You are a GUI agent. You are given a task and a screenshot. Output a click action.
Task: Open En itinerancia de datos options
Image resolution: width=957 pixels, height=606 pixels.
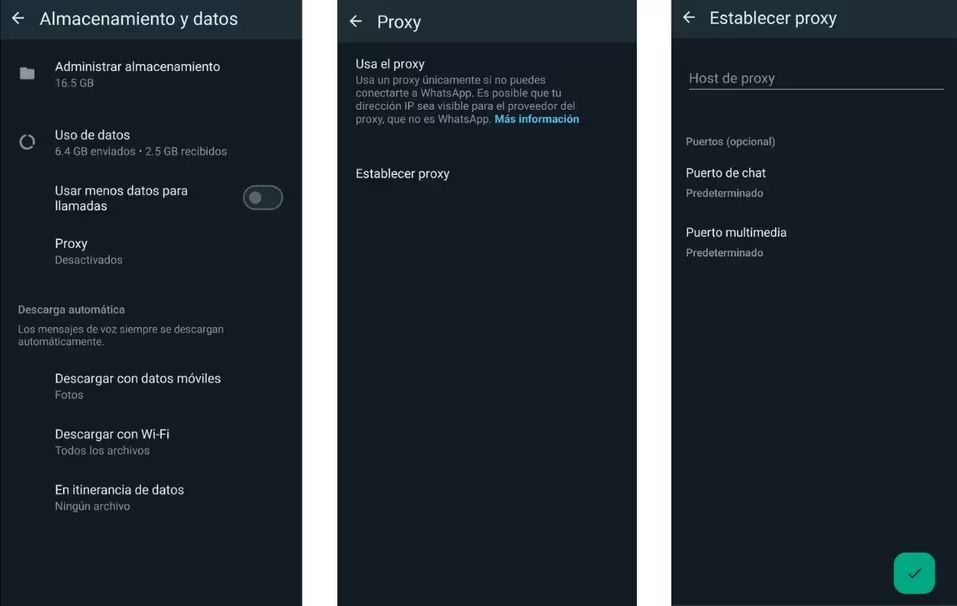coord(119,497)
